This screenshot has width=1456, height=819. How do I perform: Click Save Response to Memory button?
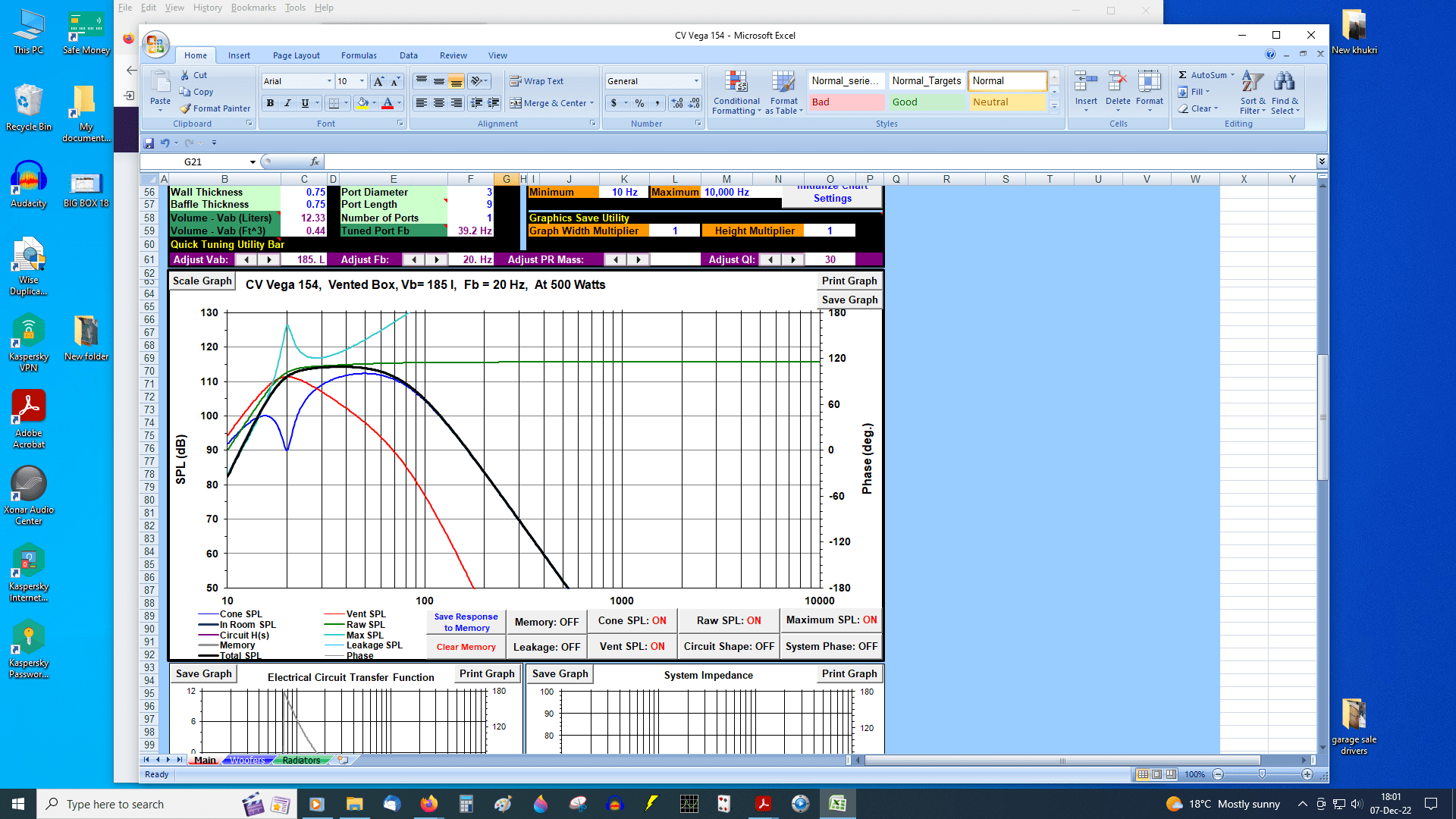click(466, 623)
